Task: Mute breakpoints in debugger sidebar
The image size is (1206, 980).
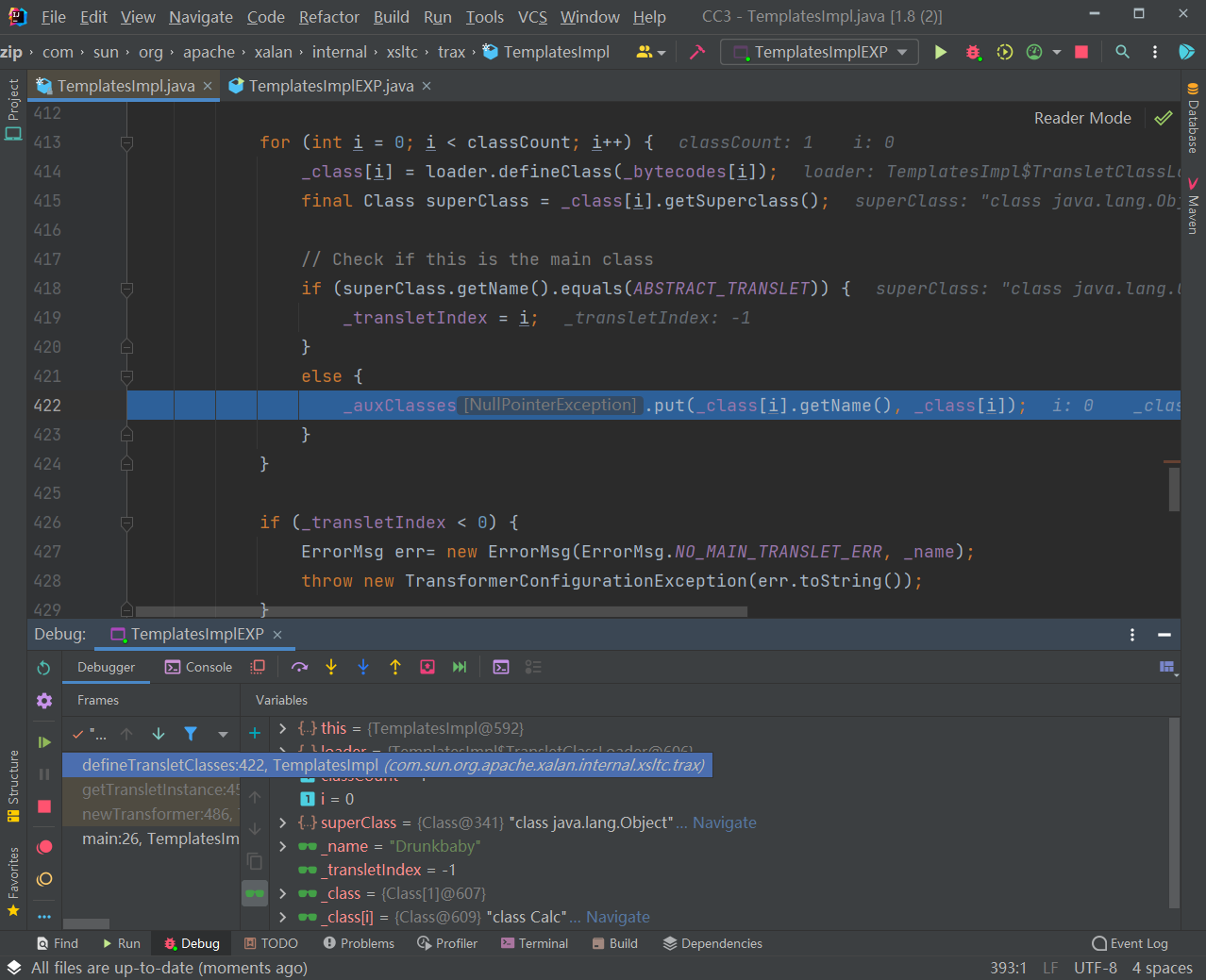Action: tap(44, 879)
